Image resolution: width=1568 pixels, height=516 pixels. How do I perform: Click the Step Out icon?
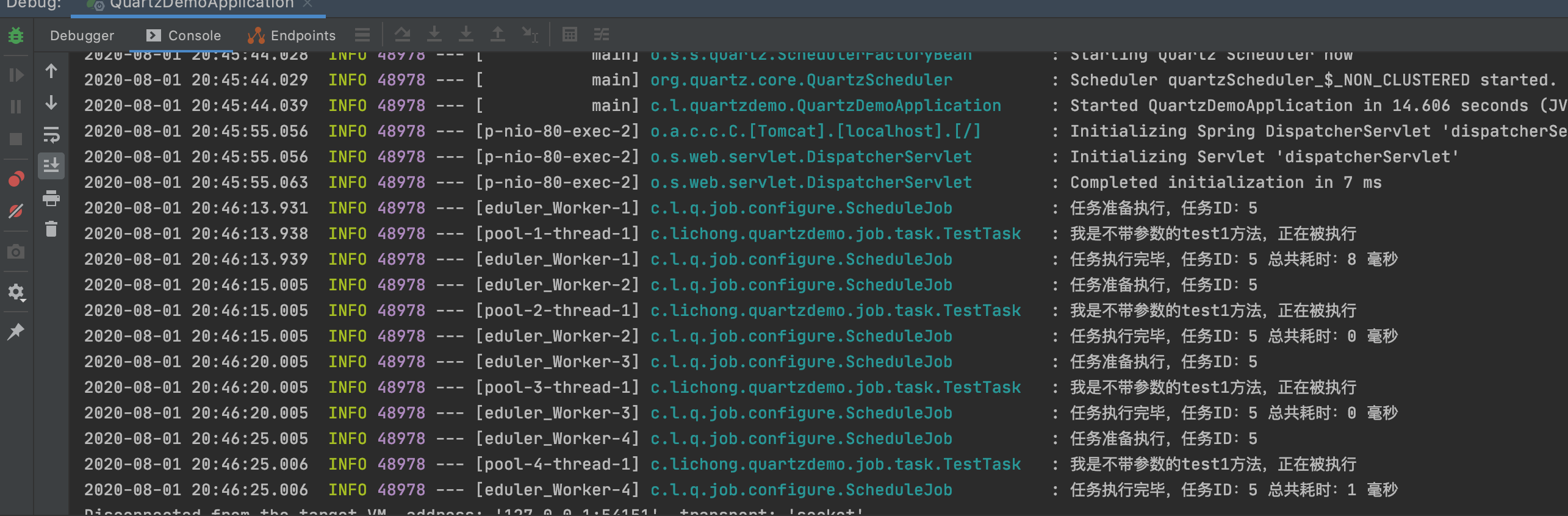click(x=498, y=34)
